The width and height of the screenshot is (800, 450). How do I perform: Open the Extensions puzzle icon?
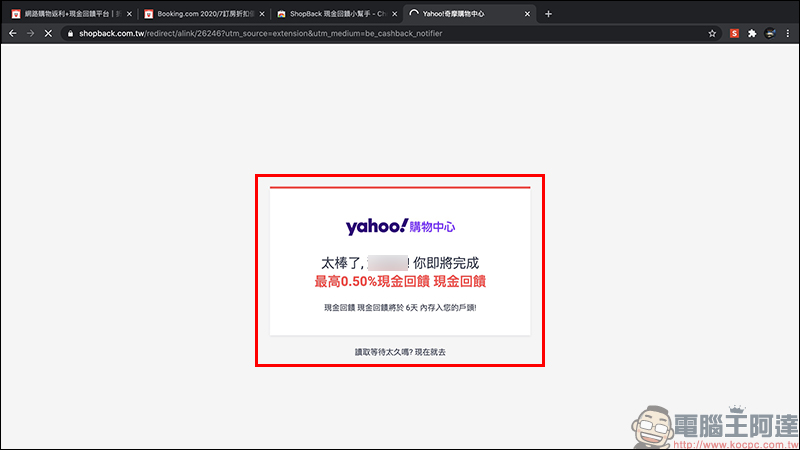click(x=752, y=34)
